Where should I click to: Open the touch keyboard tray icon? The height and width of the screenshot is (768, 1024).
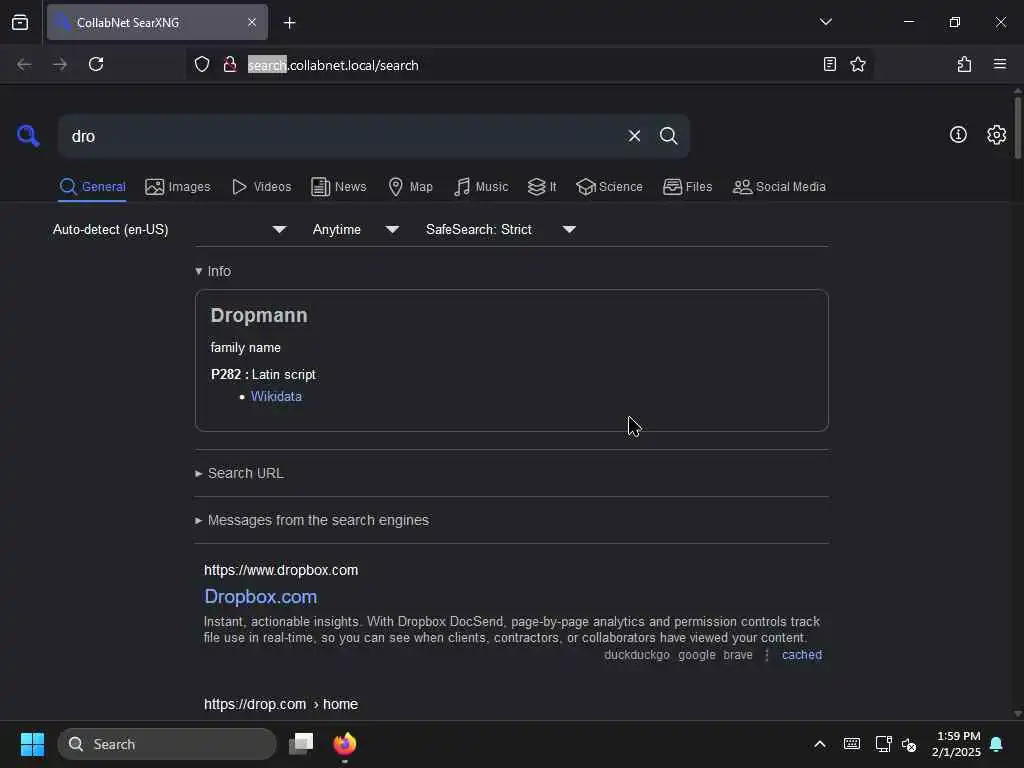(852, 744)
